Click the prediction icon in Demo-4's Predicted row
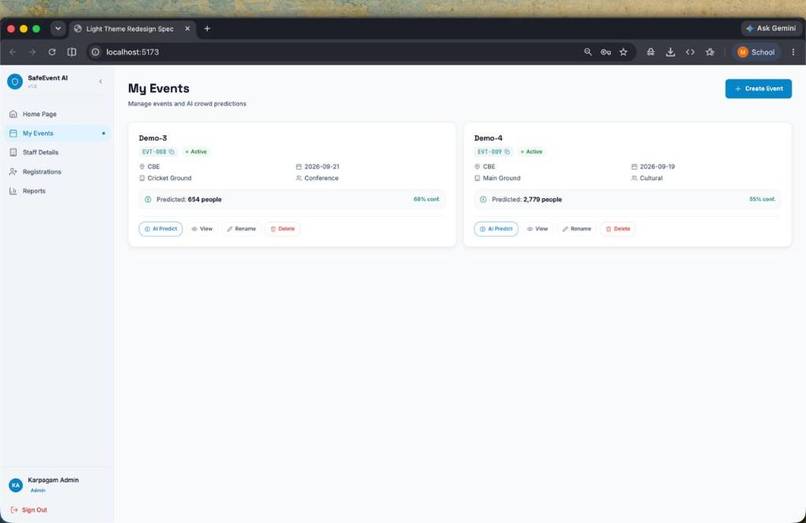Image resolution: width=806 pixels, height=523 pixels. pyautogui.click(x=483, y=200)
